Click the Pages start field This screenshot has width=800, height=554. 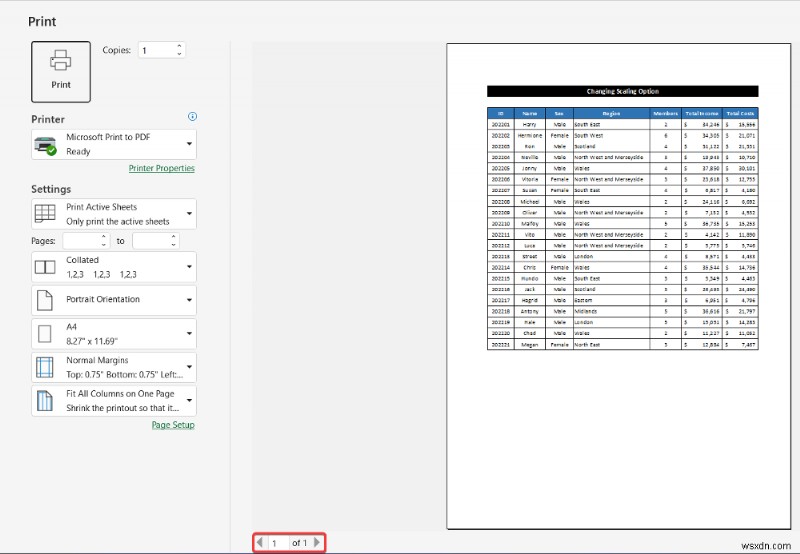81,241
